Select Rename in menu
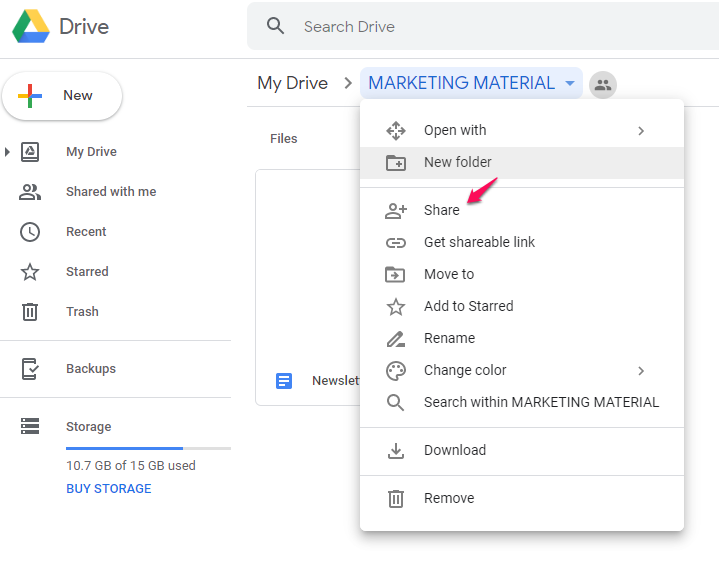Viewport: 719px width, 562px height. pyautogui.click(x=522, y=339)
